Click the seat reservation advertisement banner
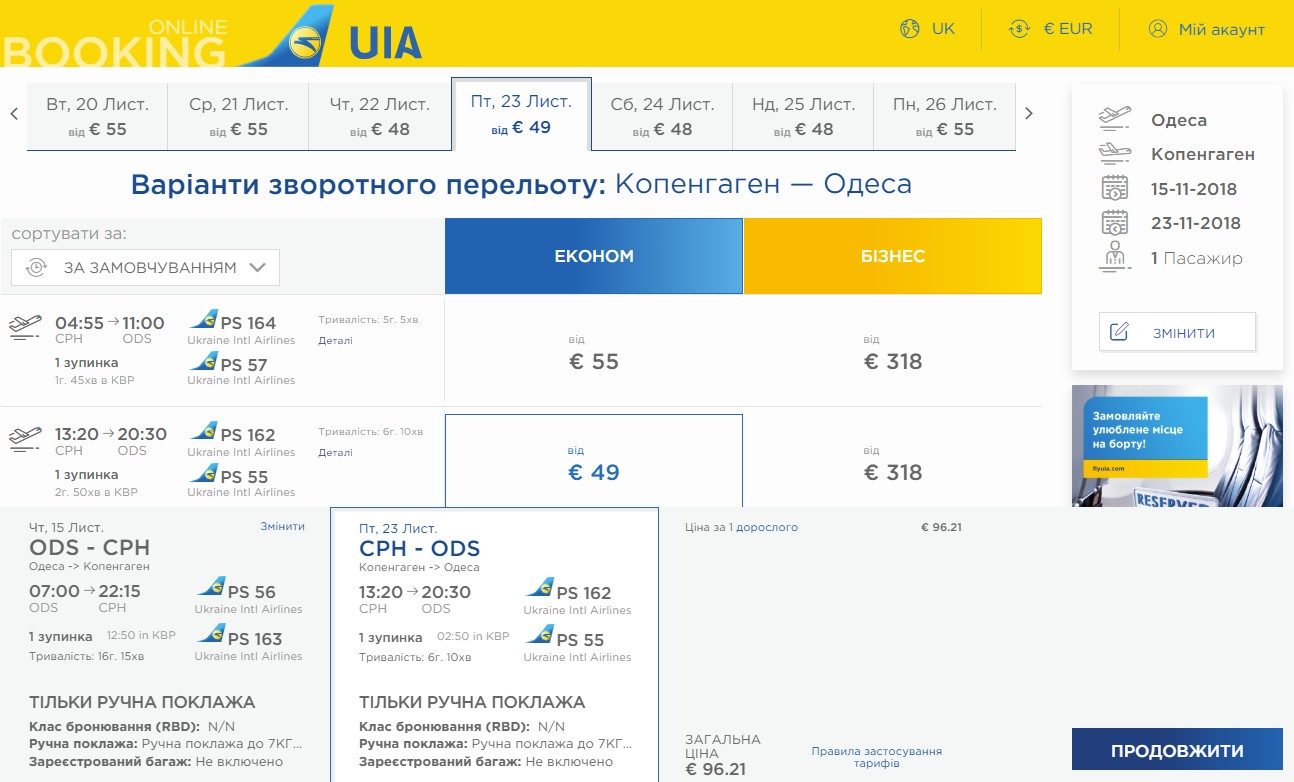The width and height of the screenshot is (1294, 782). point(1177,446)
